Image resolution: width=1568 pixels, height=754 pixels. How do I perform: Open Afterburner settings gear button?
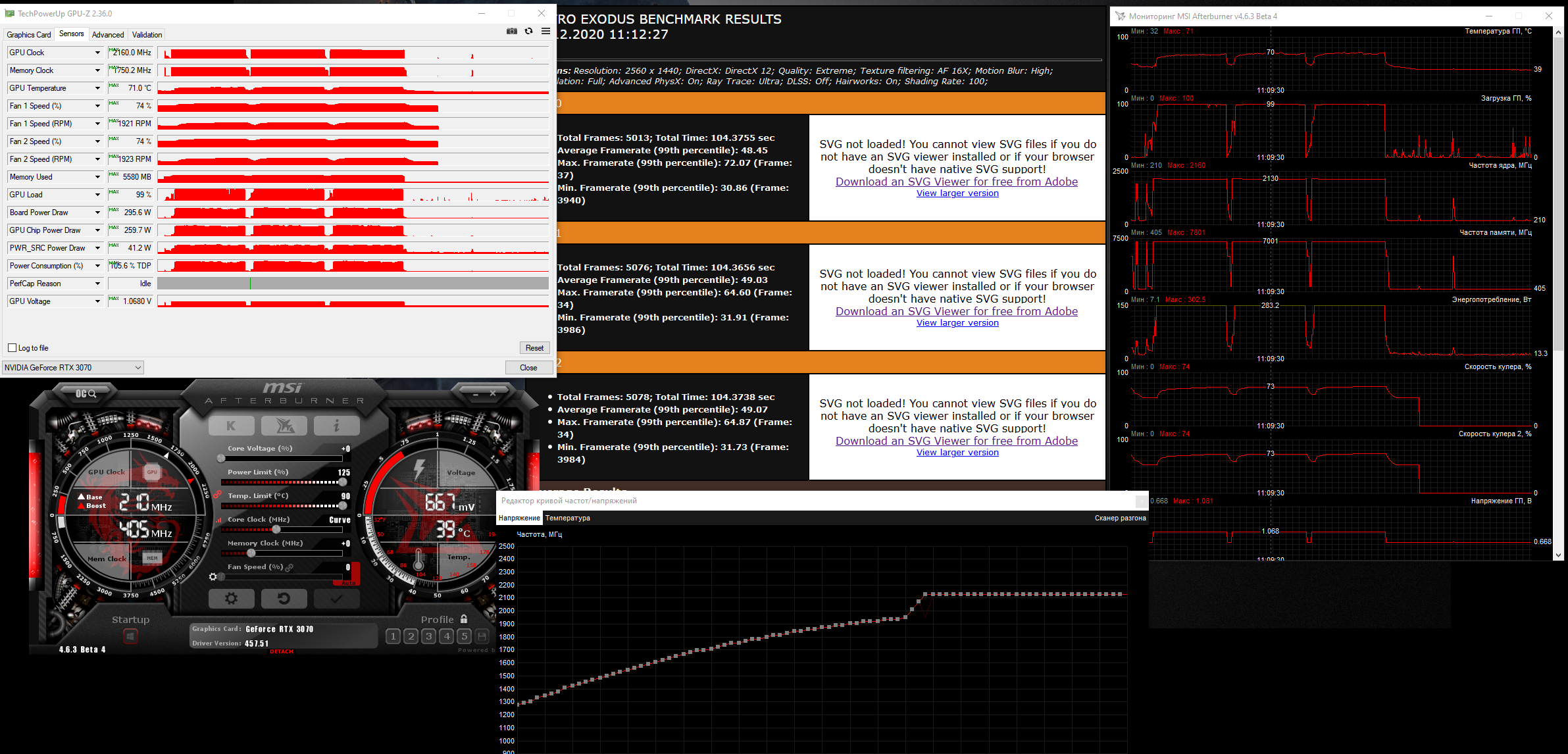point(231,598)
